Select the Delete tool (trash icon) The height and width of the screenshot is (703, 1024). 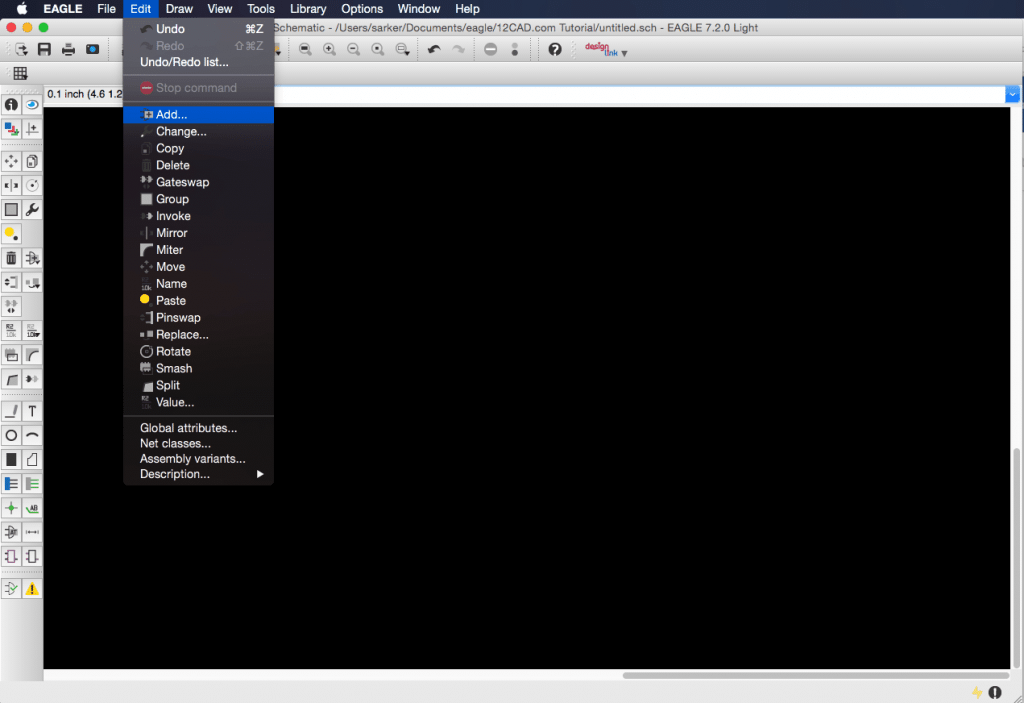tap(10, 258)
